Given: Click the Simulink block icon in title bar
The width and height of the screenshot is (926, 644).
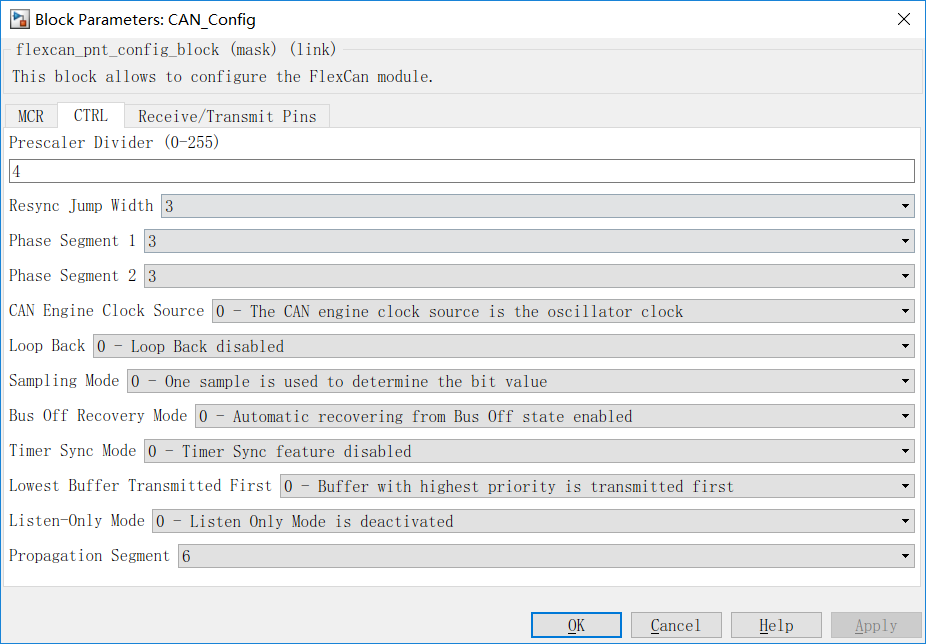Looking at the screenshot, I should pos(19,19).
